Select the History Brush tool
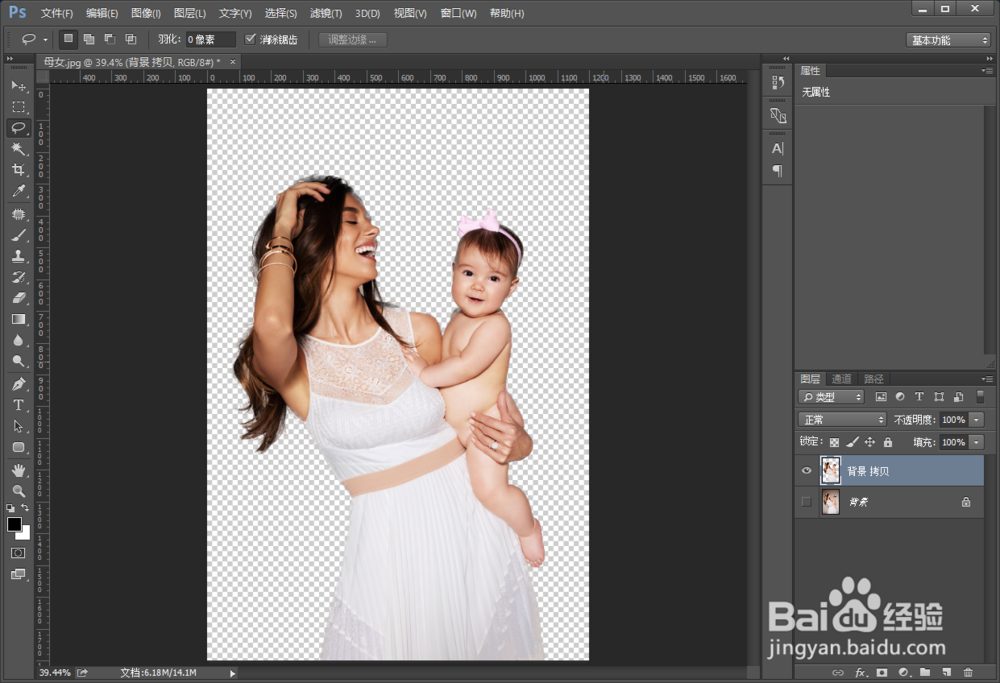Viewport: 1000px width, 683px height. pyautogui.click(x=18, y=277)
